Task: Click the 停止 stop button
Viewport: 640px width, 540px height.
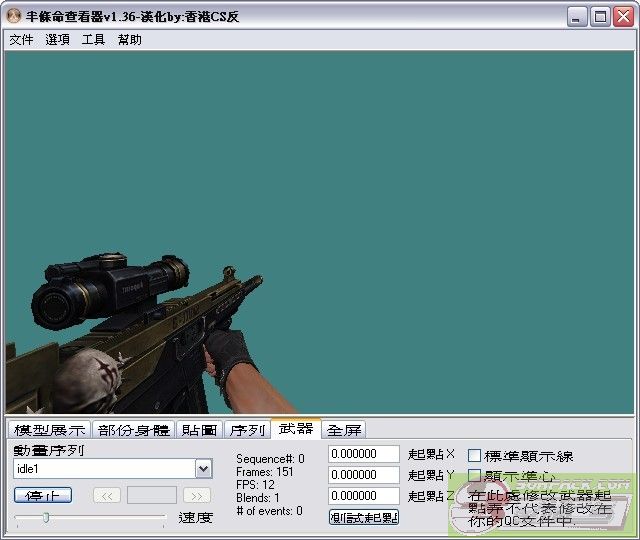Action: [x=43, y=495]
